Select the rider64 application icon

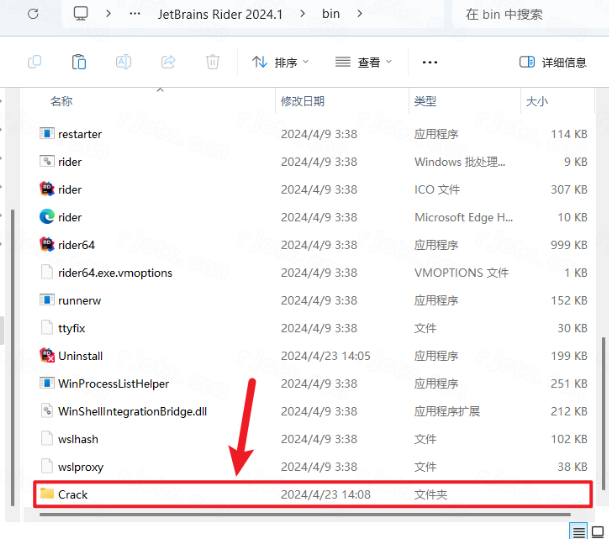(47, 244)
